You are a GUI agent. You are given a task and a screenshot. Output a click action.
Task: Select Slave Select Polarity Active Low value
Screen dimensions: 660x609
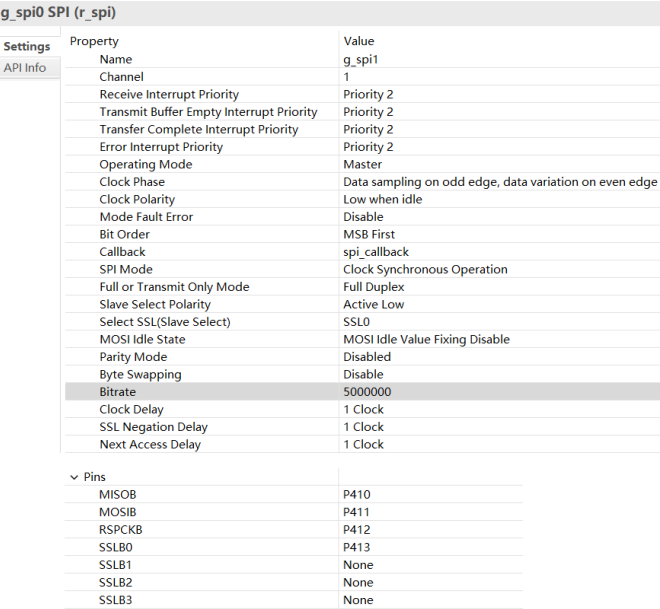374,304
